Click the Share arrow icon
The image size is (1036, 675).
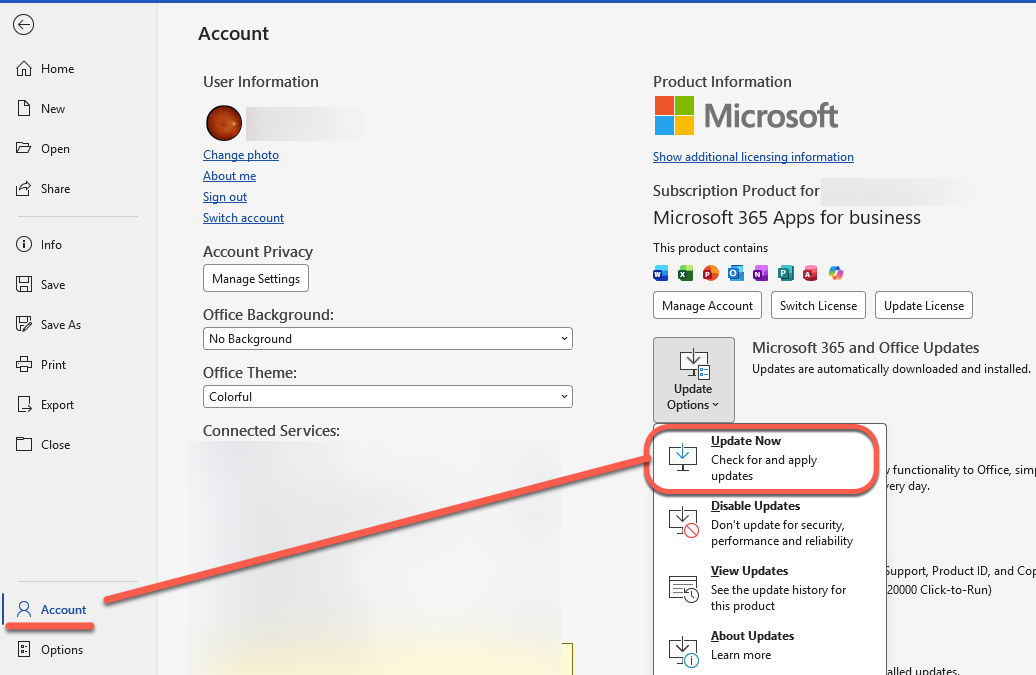pyautogui.click(x=24, y=188)
